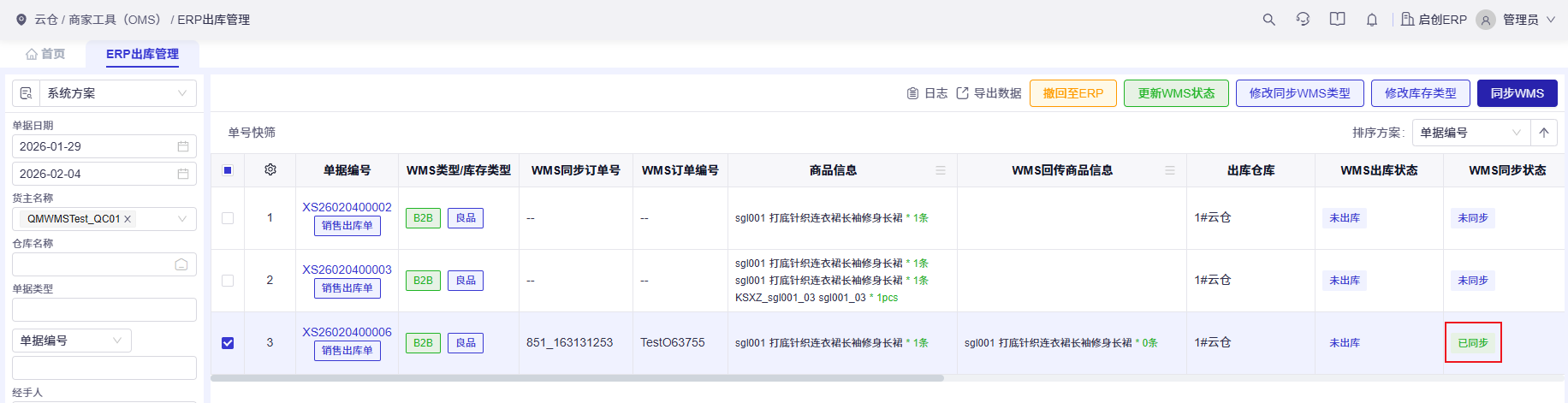This screenshot has width=1568, height=403.
Task: Open the search icon in top bar
Action: pyautogui.click(x=1269, y=19)
